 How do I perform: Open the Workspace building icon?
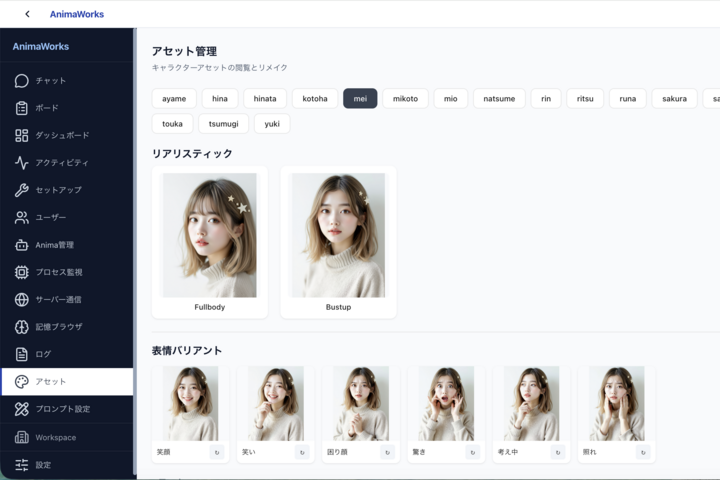(x=22, y=437)
